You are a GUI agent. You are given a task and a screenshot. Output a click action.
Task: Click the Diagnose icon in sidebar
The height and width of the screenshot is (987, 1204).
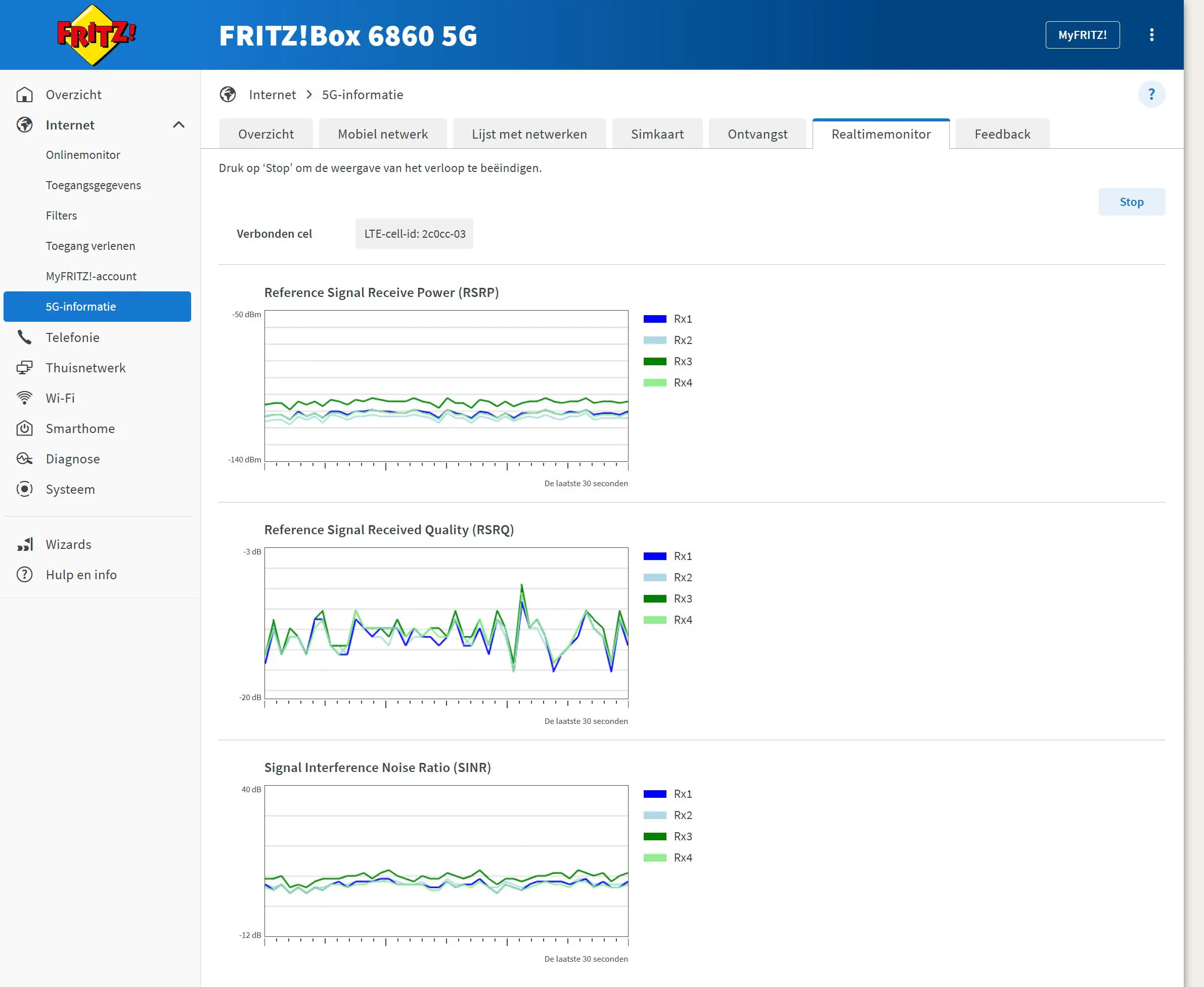[24, 459]
